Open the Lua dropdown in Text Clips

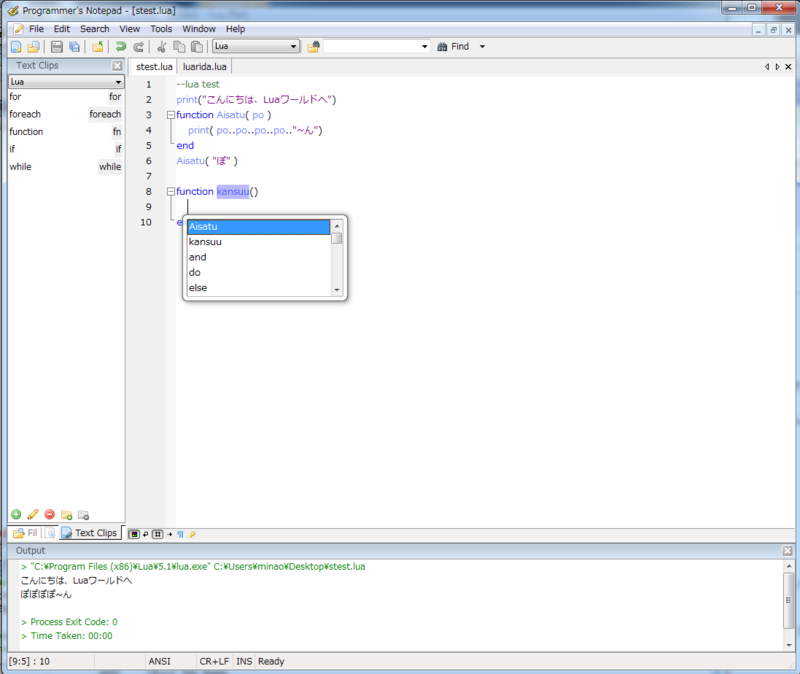point(66,82)
